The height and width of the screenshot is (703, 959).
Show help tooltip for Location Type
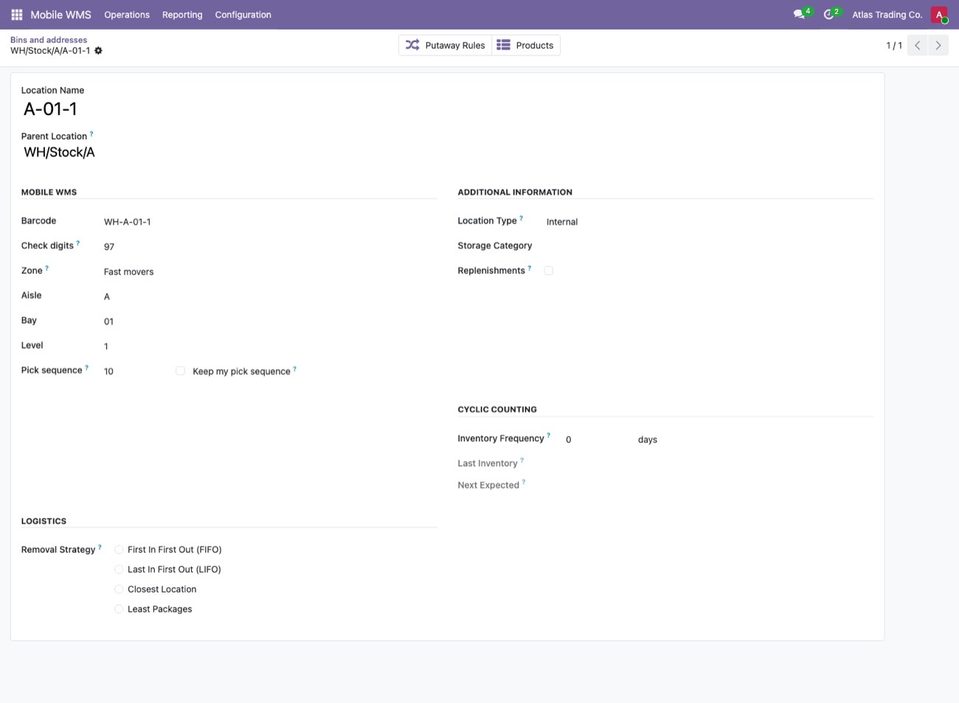click(521, 218)
